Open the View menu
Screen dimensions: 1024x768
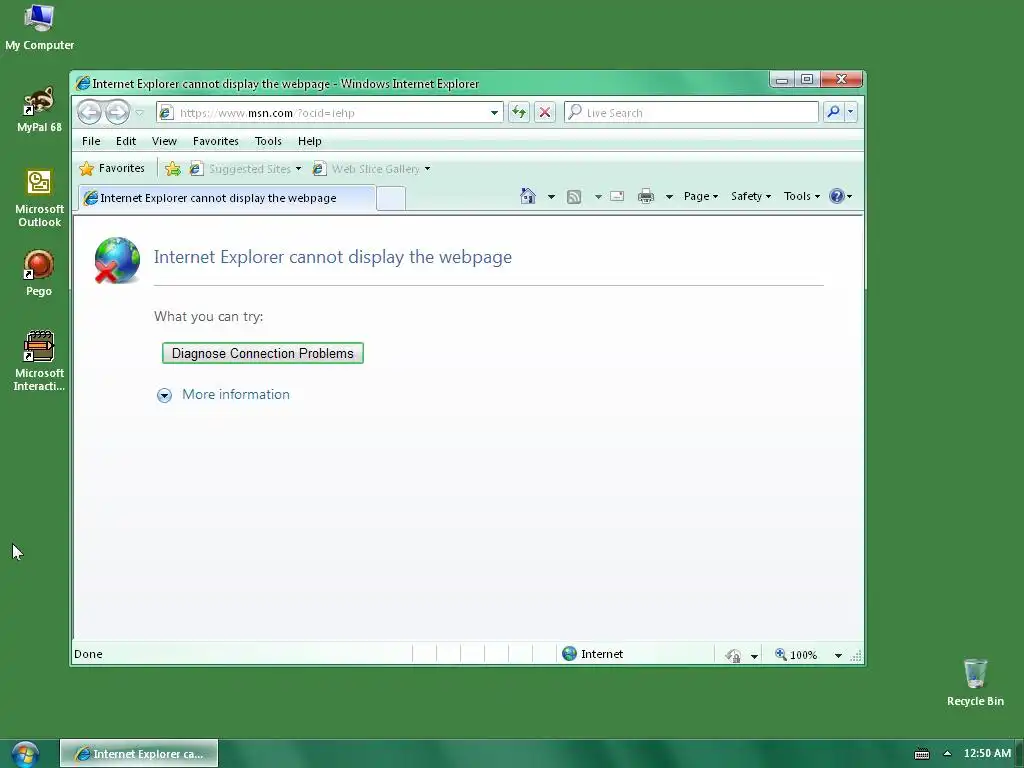point(164,141)
